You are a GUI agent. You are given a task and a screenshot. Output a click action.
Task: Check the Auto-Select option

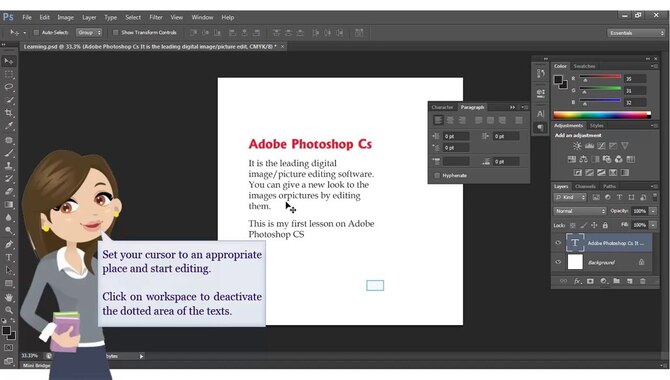36,32
